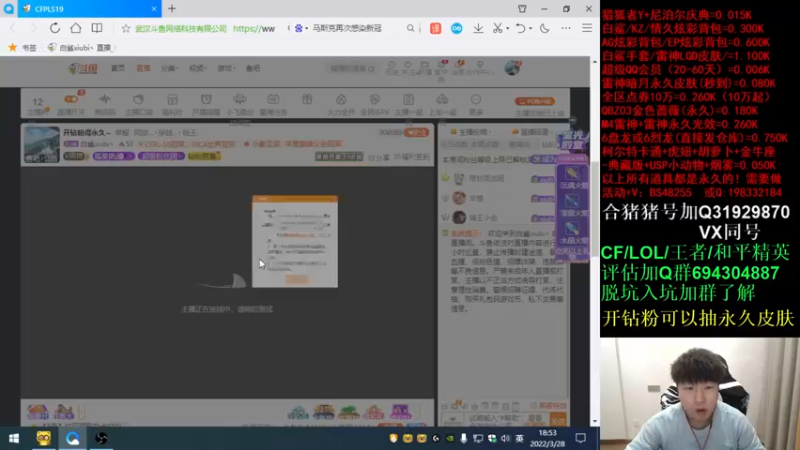
Task: Click the popup dialog orange title bar
Action: pos(295,198)
